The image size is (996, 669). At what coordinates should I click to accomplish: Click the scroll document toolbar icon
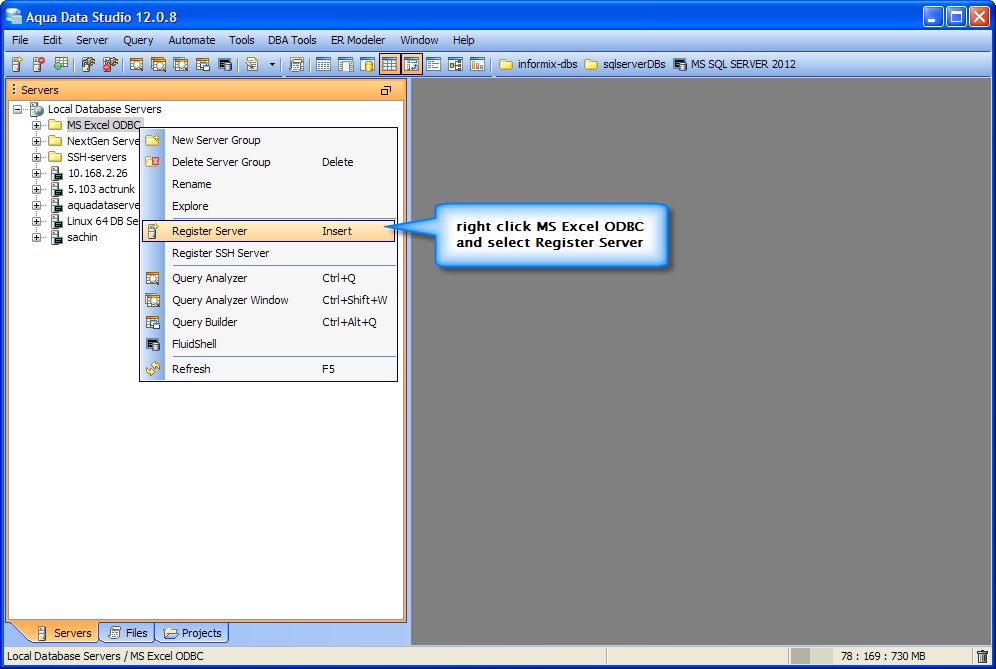(296, 64)
